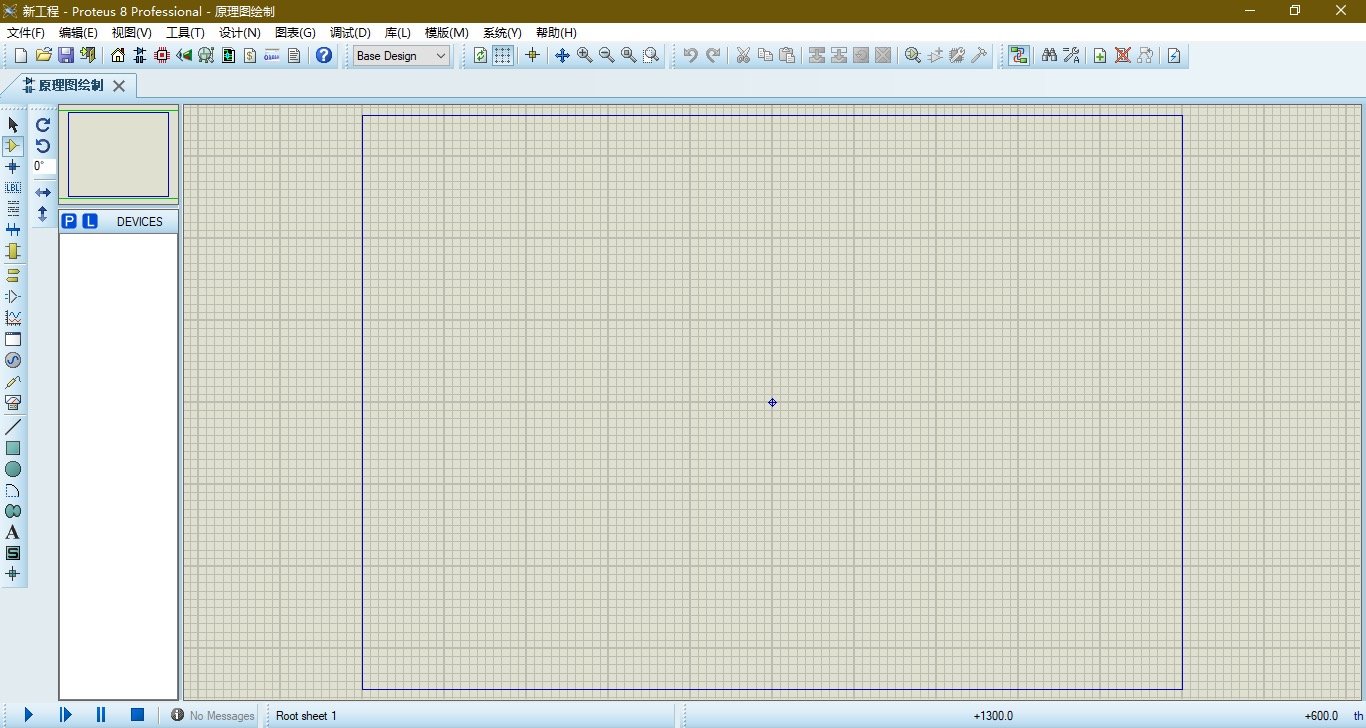This screenshot has width=1366, height=728.
Task: Open the 编辑(E) menu
Action: 78,33
